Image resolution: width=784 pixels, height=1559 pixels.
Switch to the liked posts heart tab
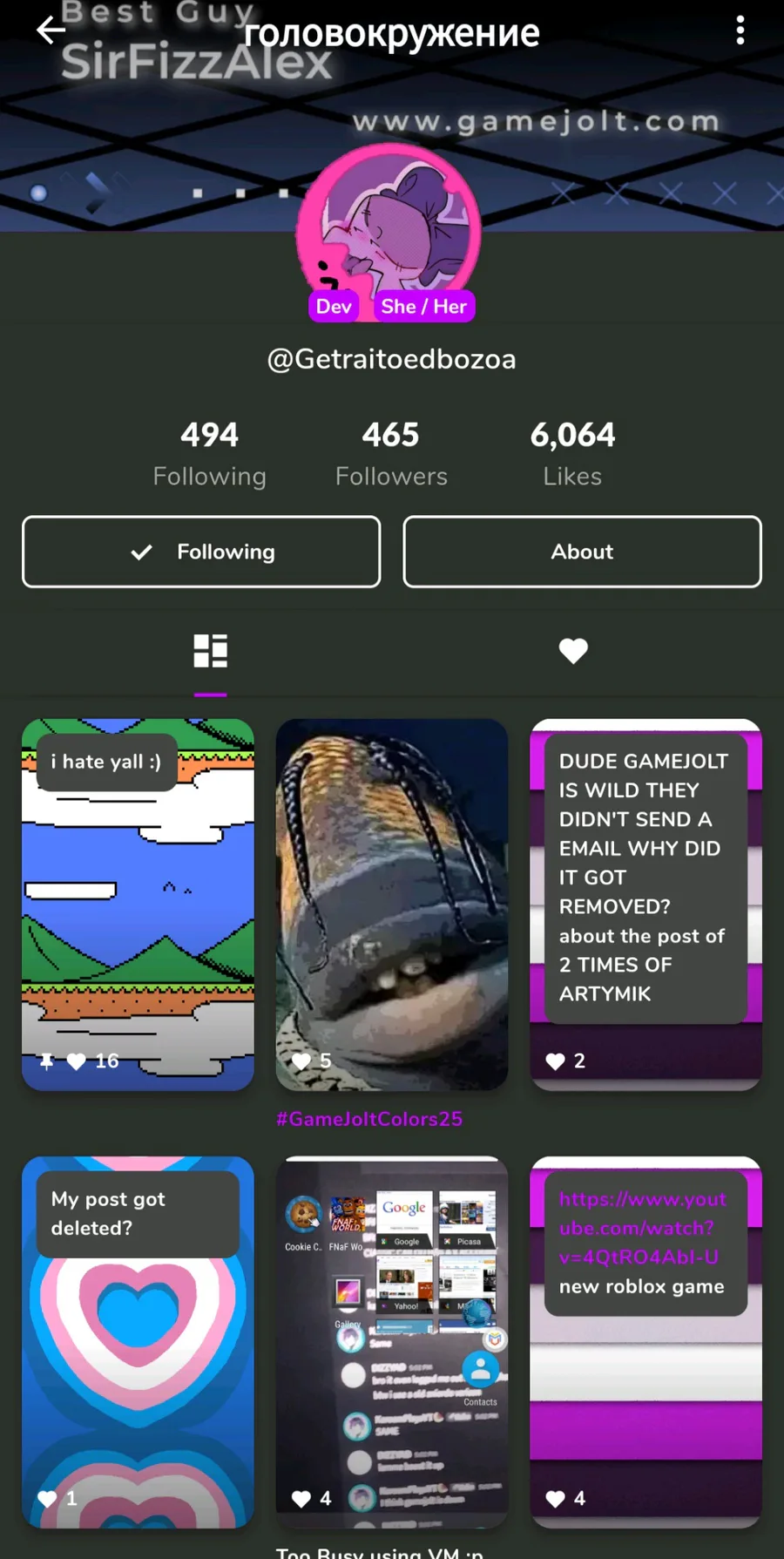(573, 651)
